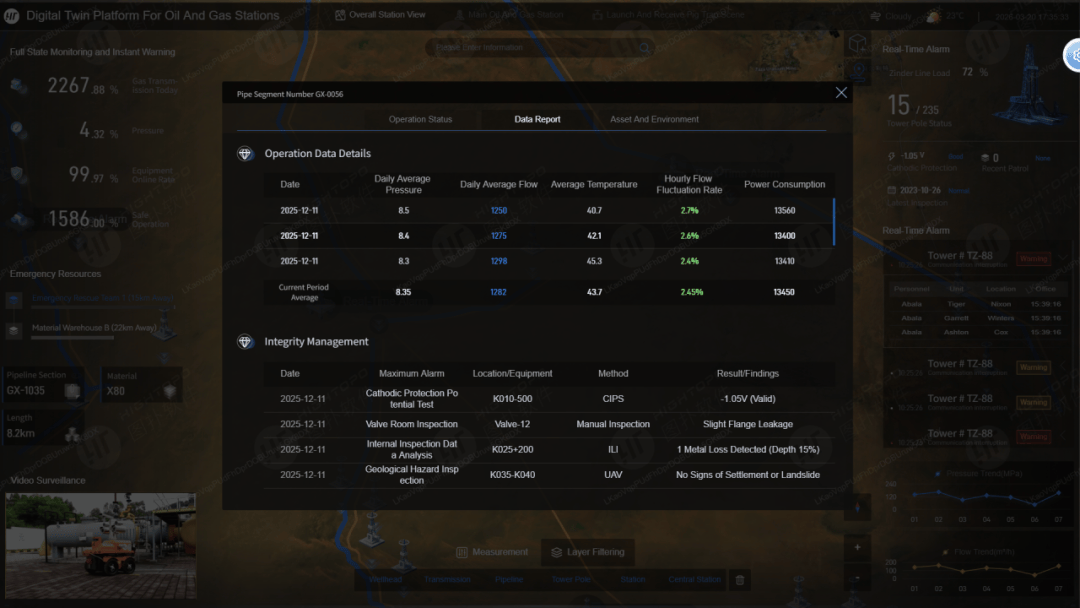Select the Pipeline layer filter
The image size is (1080, 608).
tap(509, 580)
